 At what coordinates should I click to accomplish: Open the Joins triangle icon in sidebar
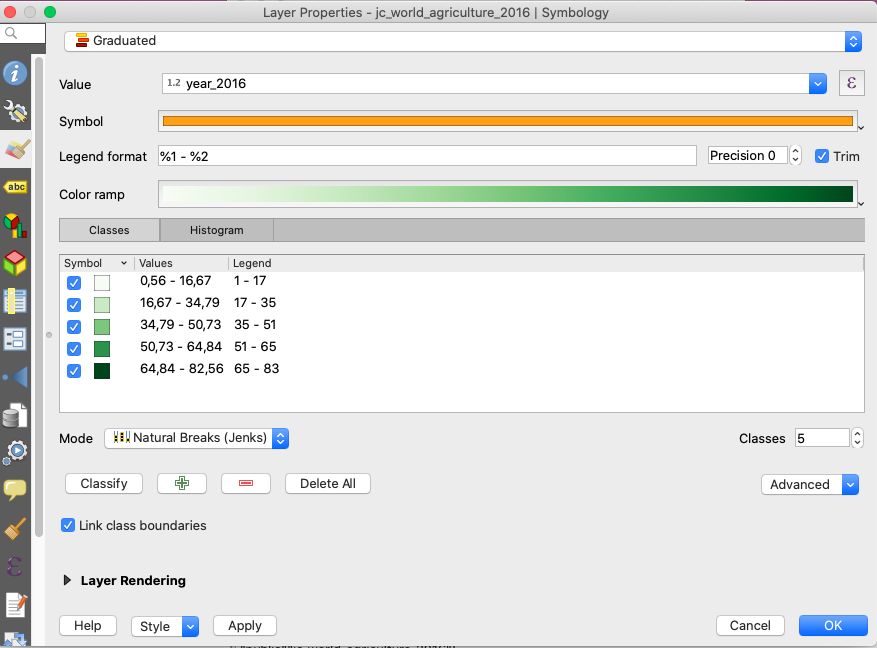coord(15,377)
